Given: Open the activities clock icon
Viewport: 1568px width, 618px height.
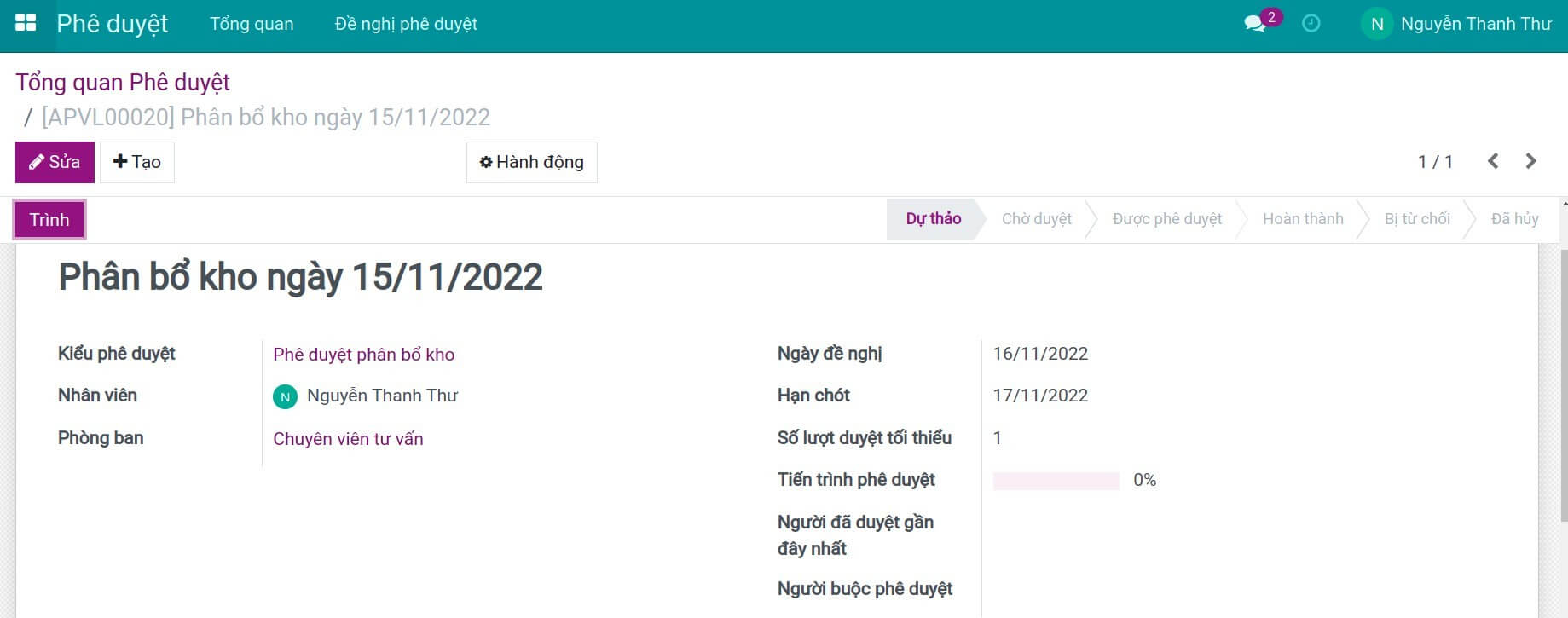Looking at the screenshot, I should [1311, 24].
